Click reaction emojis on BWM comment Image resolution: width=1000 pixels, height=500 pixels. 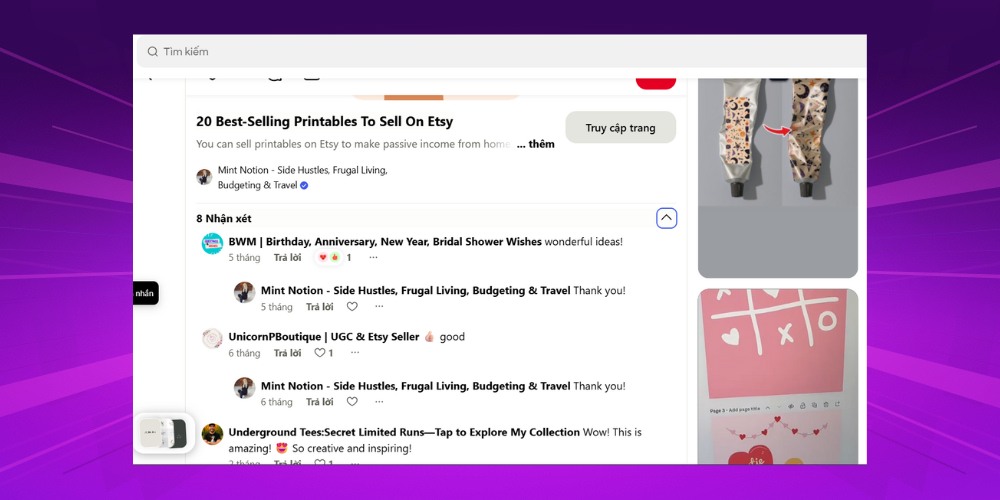(x=329, y=258)
